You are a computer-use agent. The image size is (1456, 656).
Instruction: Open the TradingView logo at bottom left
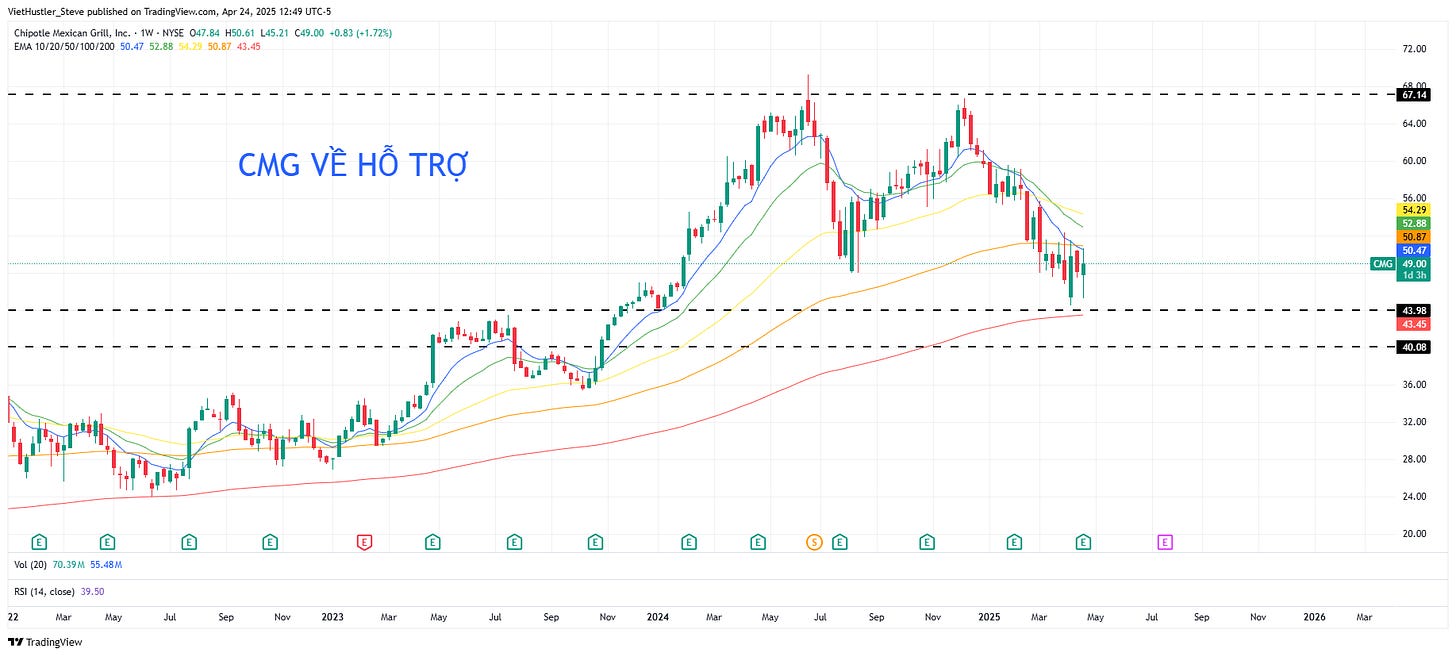[x=45, y=642]
